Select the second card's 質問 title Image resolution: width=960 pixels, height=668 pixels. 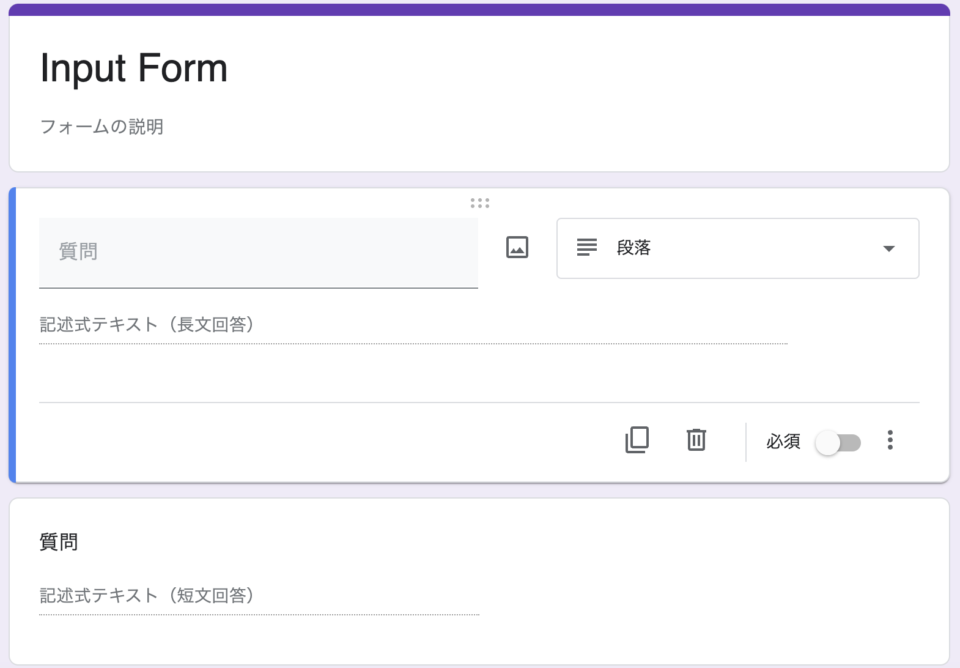[x=59, y=542]
